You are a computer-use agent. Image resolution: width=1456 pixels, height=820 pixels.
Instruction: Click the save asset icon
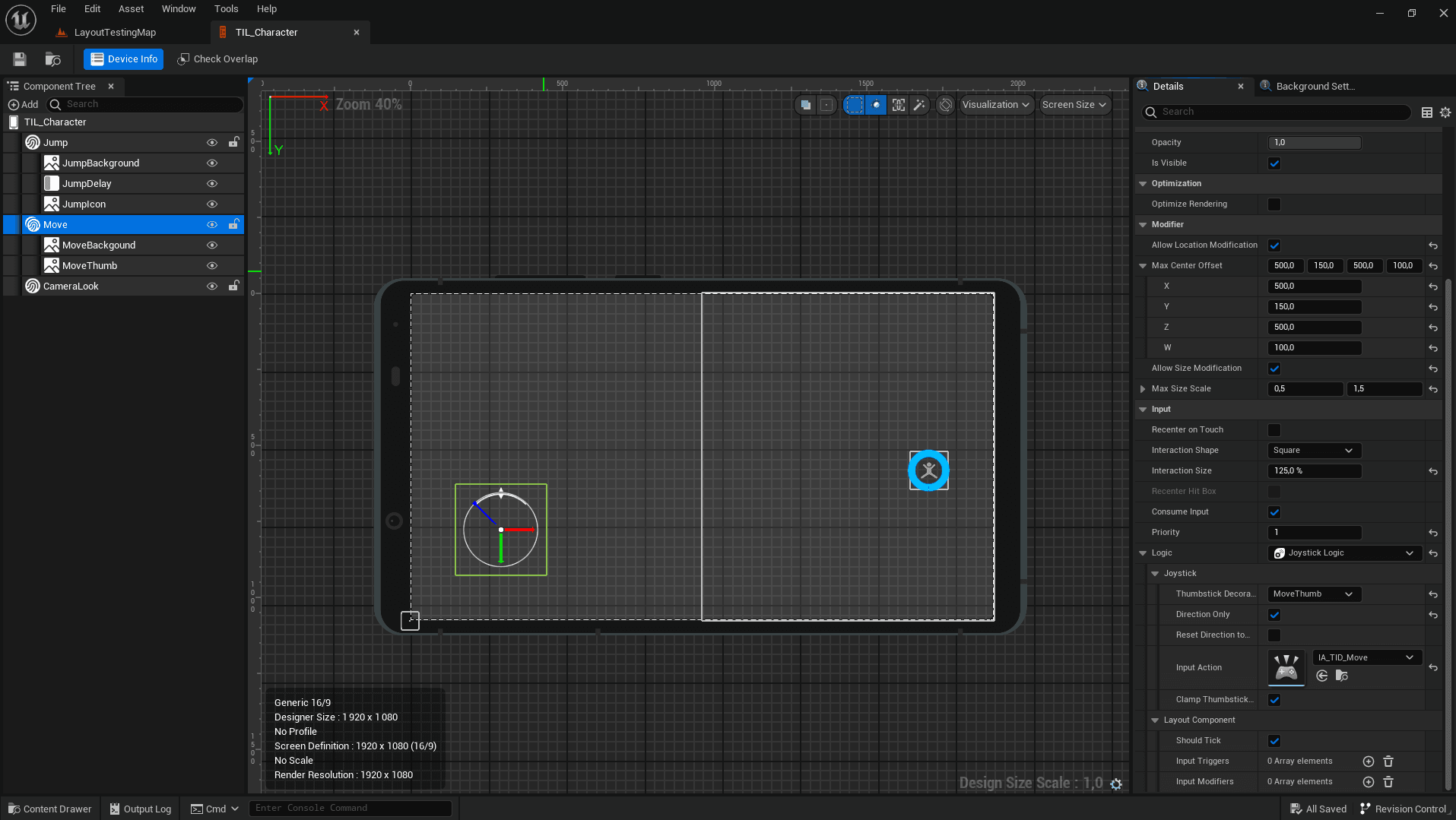[x=20, y=59]
